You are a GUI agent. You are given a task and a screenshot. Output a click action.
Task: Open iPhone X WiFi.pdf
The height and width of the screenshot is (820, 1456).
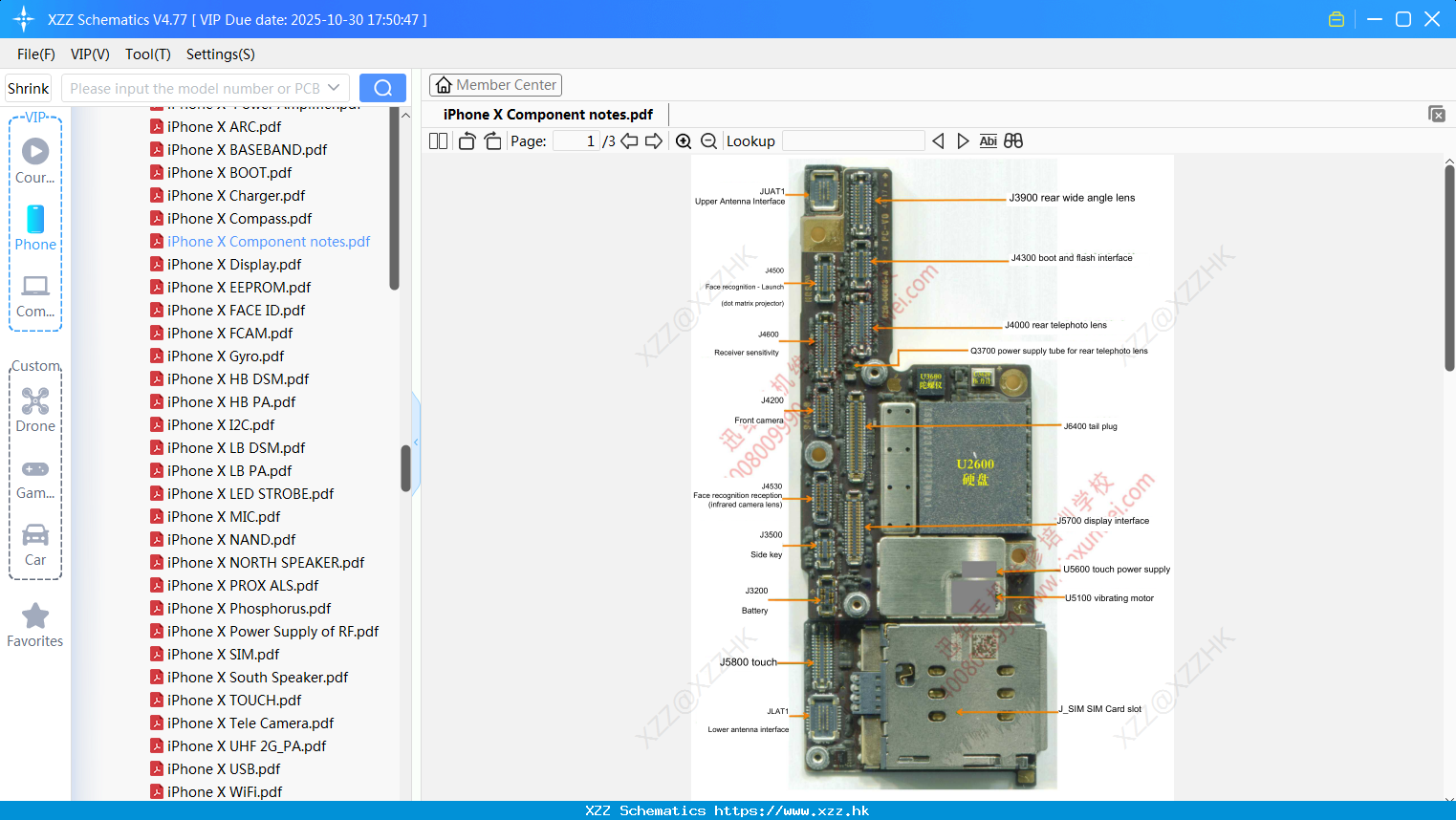pyautogui.click(x=216, y=791)
